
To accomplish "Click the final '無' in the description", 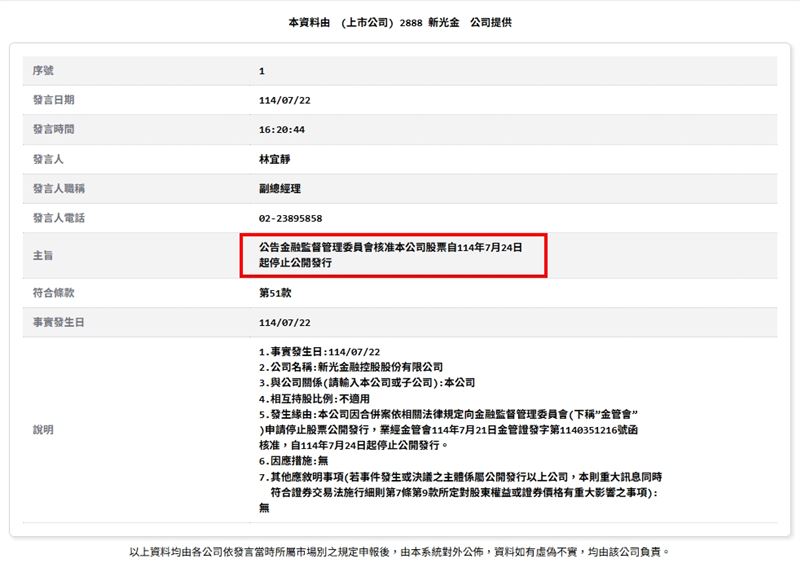I will (x=264, y=508).
